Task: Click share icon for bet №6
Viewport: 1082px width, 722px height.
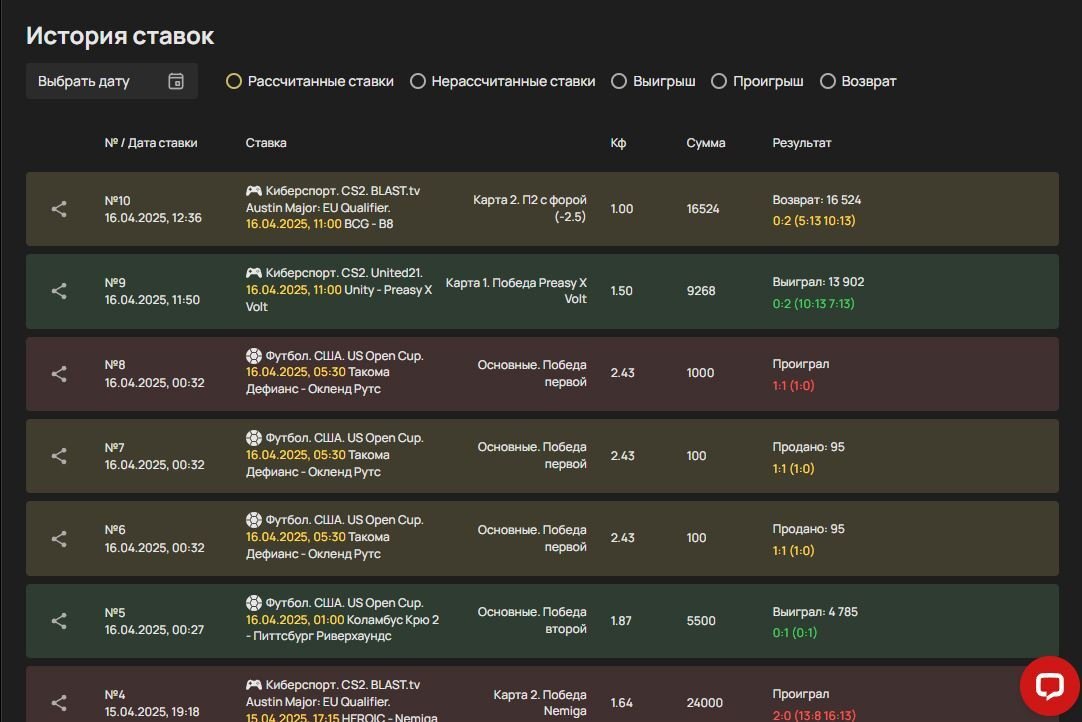Action: pos(59,538)
